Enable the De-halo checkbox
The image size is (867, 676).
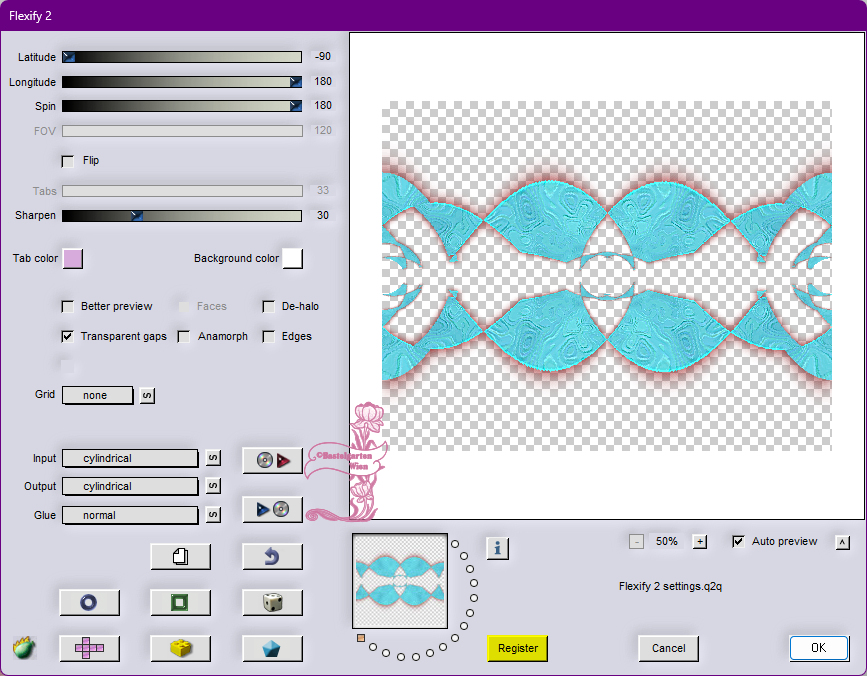click(269, 307)
